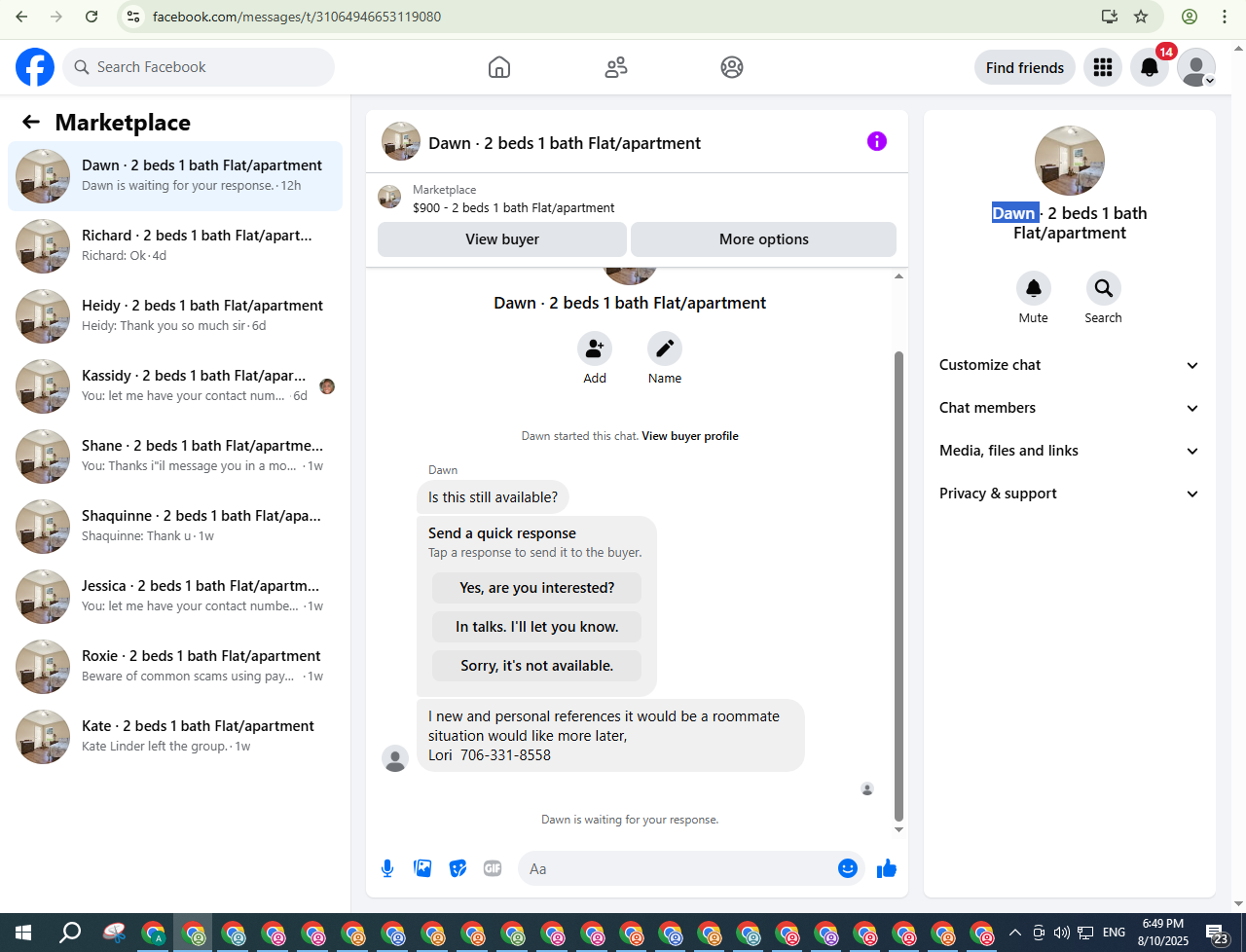The width and height of the screenshot is (1246, 952).
Task: Send a thumbs up like
Action: (886, 868)
